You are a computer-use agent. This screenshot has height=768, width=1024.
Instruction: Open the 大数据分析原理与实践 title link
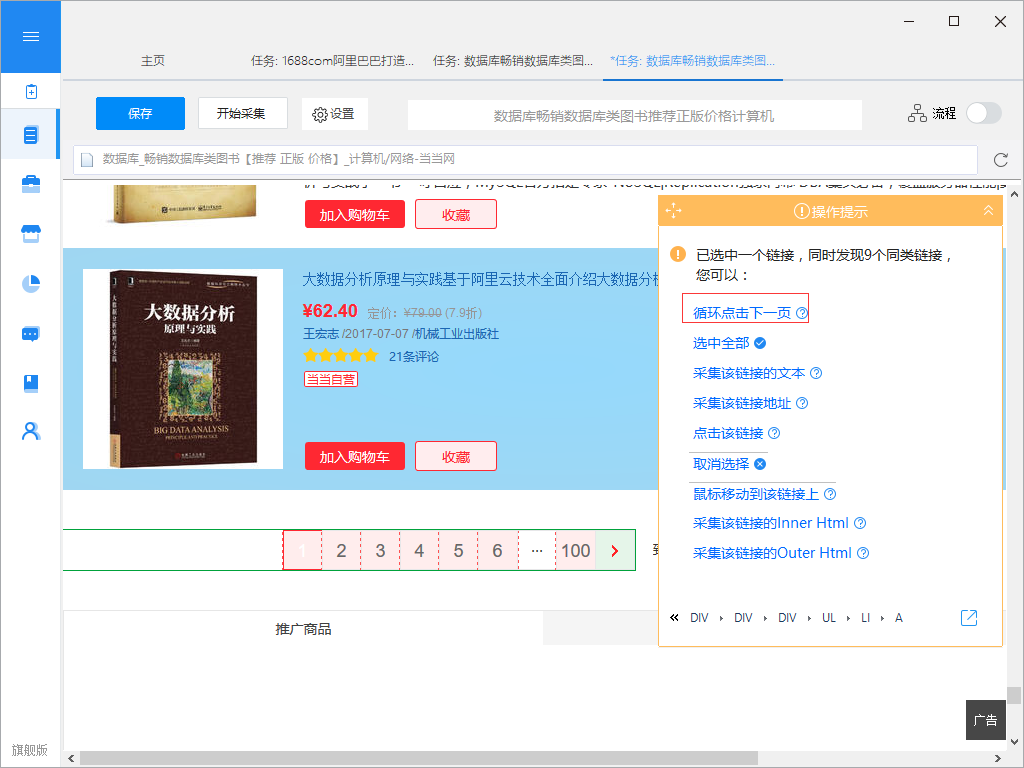(x=481, y=280)
